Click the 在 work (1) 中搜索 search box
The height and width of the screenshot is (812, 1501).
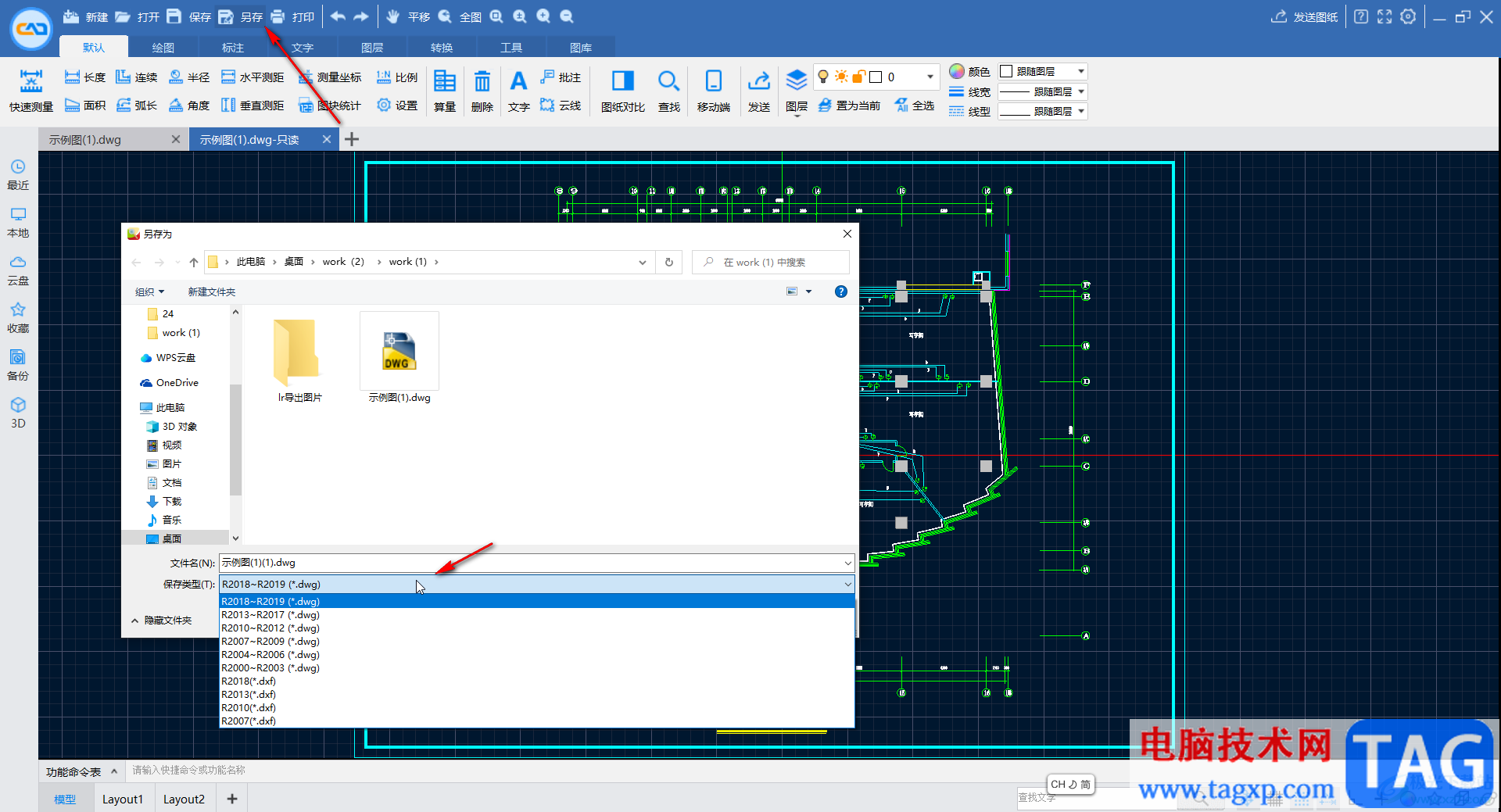point(771,263)
